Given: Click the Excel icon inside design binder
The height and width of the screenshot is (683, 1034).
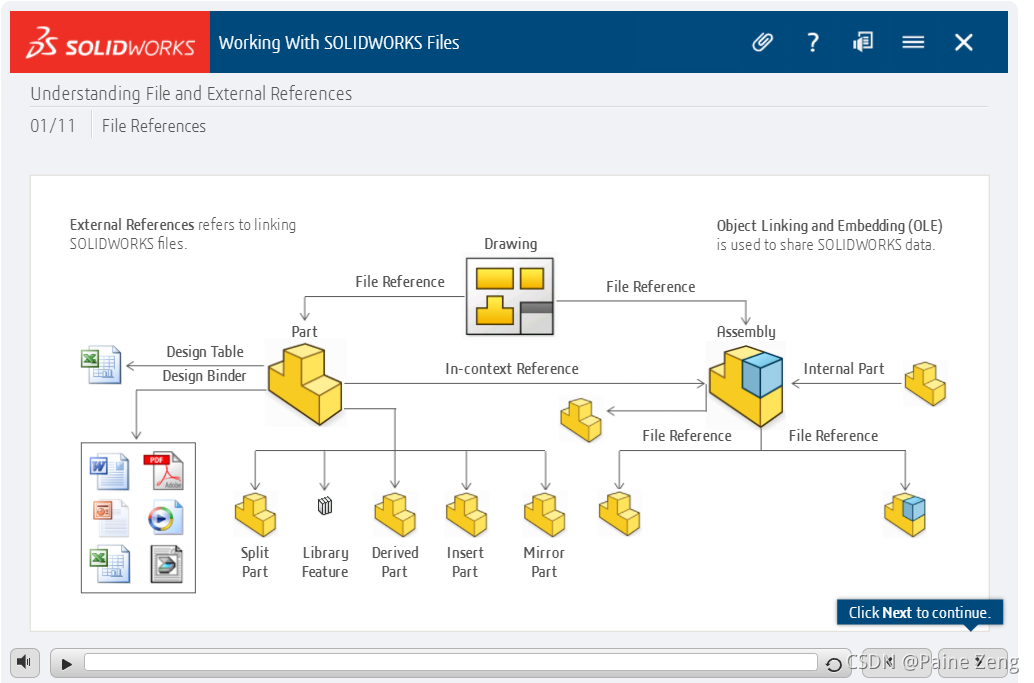Looking at the screenshot, I should [109, 564].
